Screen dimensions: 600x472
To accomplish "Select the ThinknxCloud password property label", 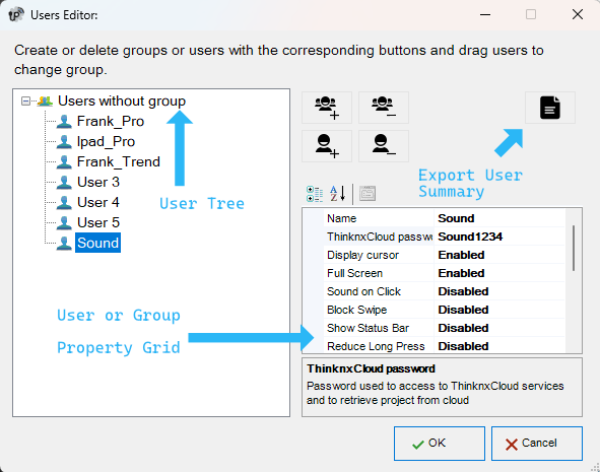I will (x=379, y=237).
